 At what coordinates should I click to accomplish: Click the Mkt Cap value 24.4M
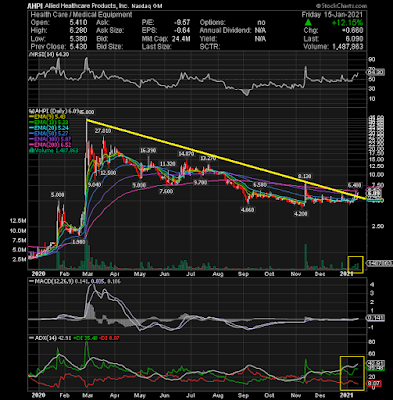pyautogui.click(x=181, y=39)
